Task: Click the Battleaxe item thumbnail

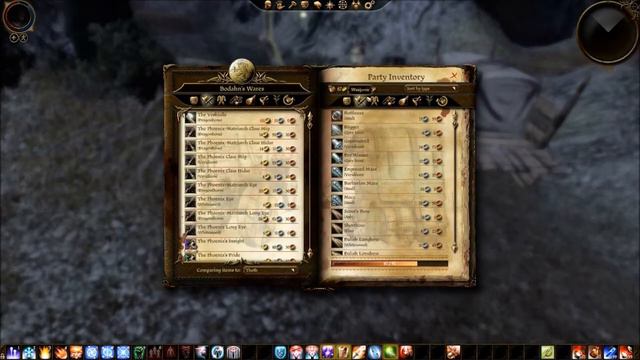Action: click(x=337, y=116)
